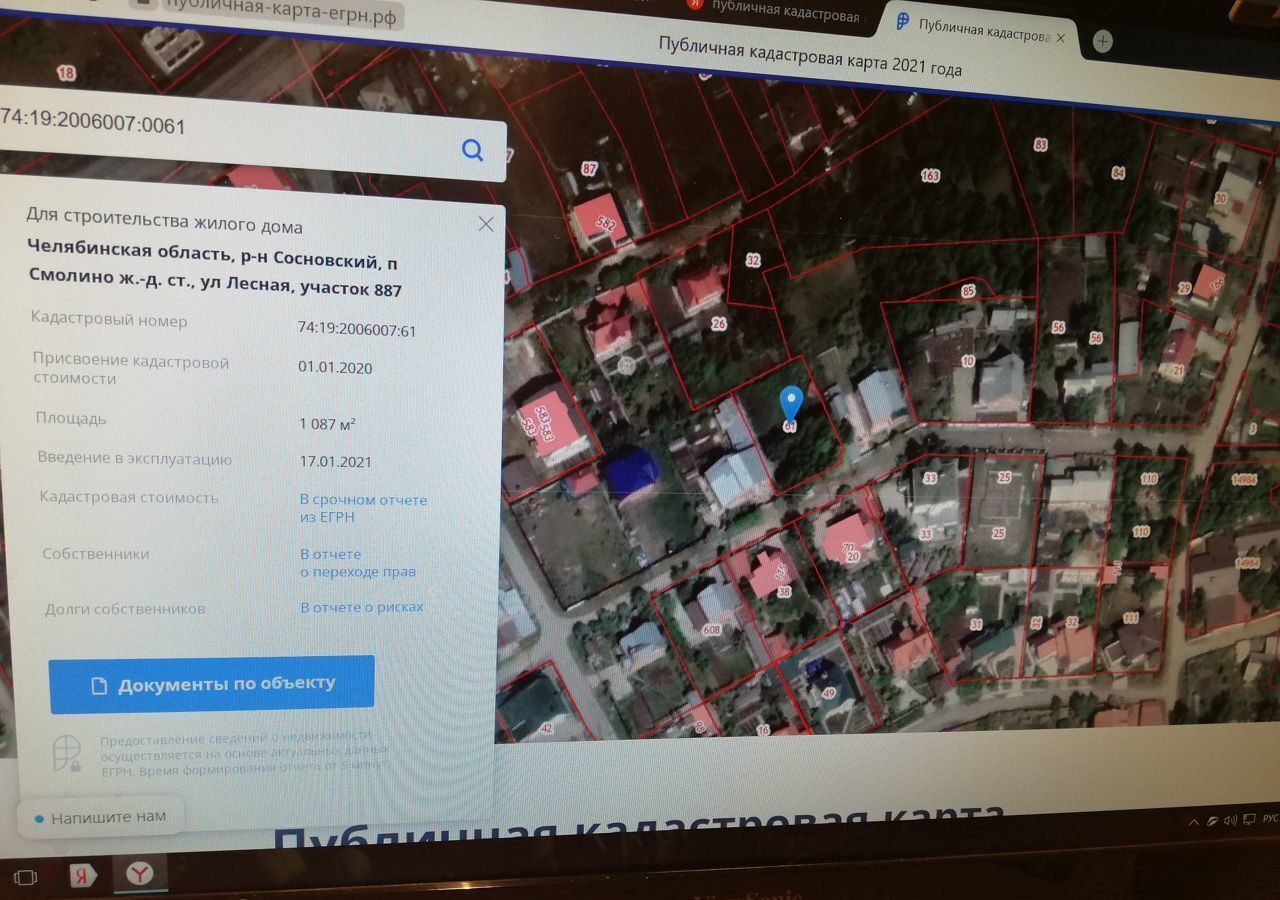The height and width of the screenshot is (900, 1280).
Task: Select map parcel labeled 42
Action: pyautogui.click(x=546, y=728)
